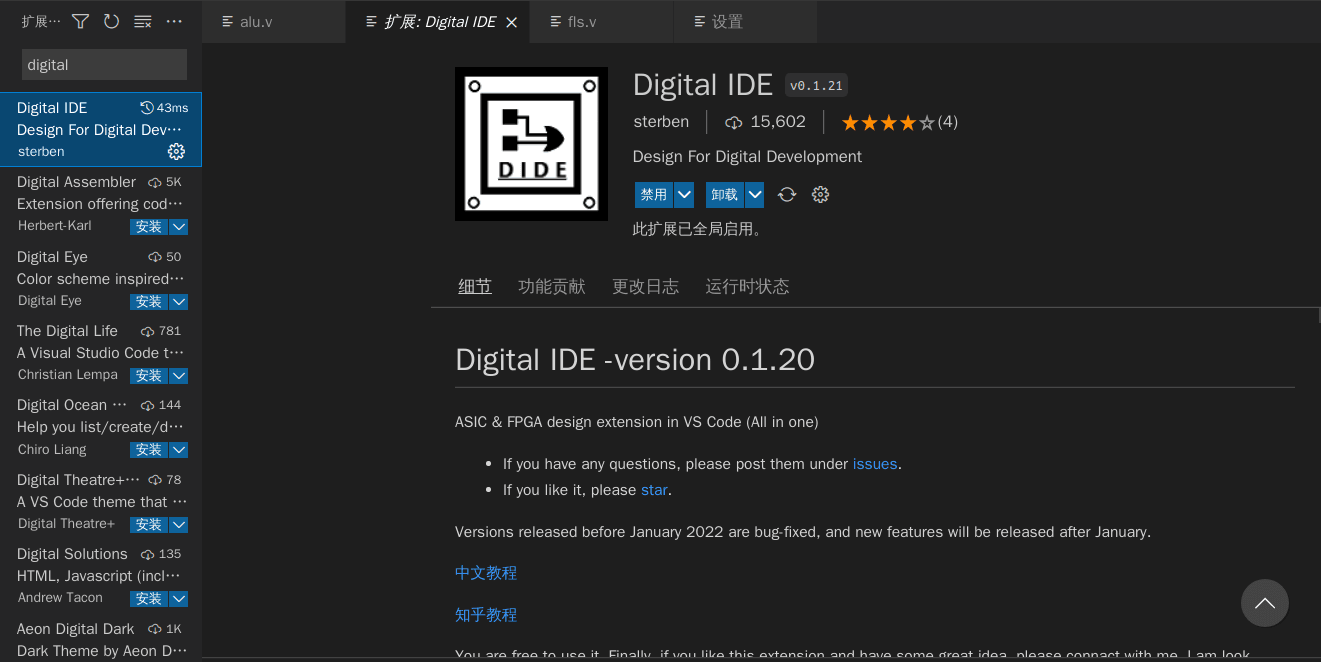Select the Digital Ocean extension entry
The image size is (1321, 662).
pyautogui.click(x=101, y=427)
